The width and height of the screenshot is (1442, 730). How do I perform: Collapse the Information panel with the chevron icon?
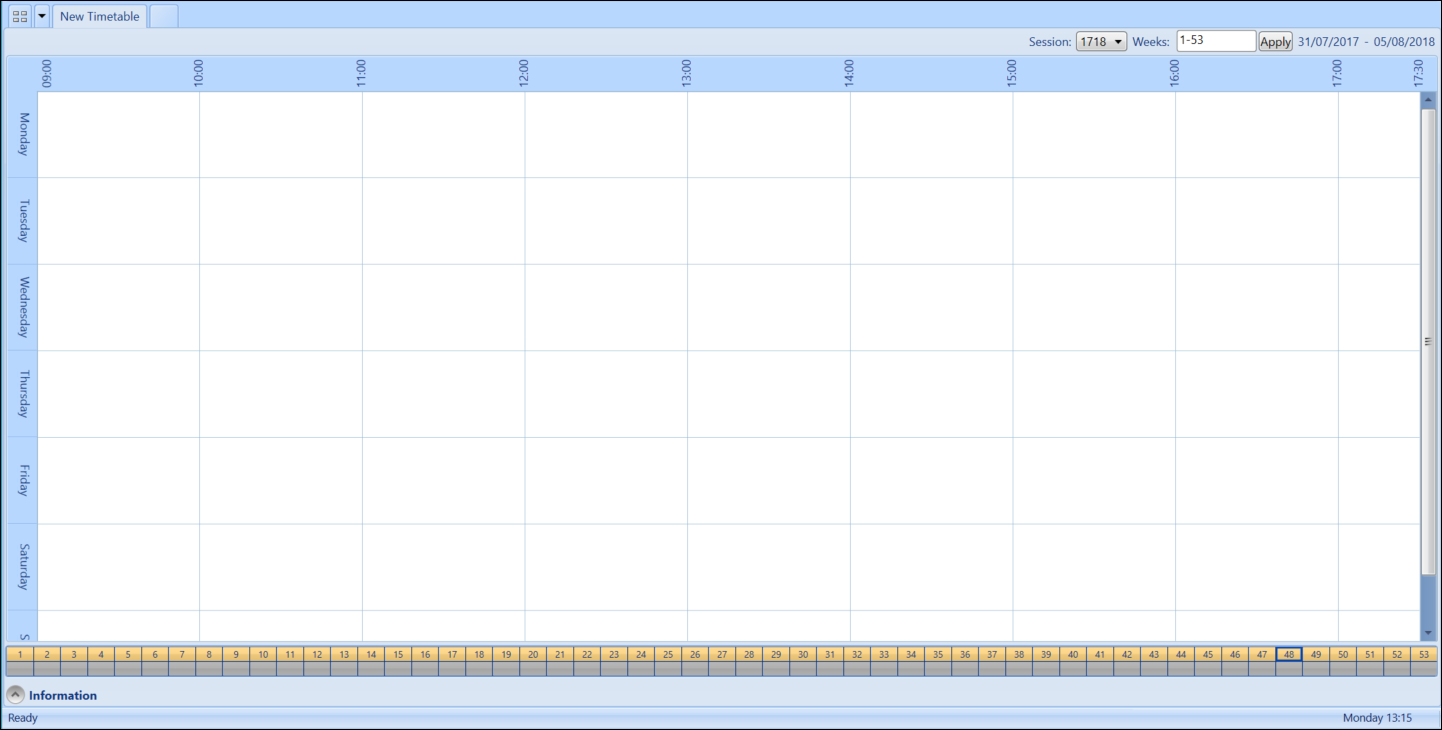(16, 695)
